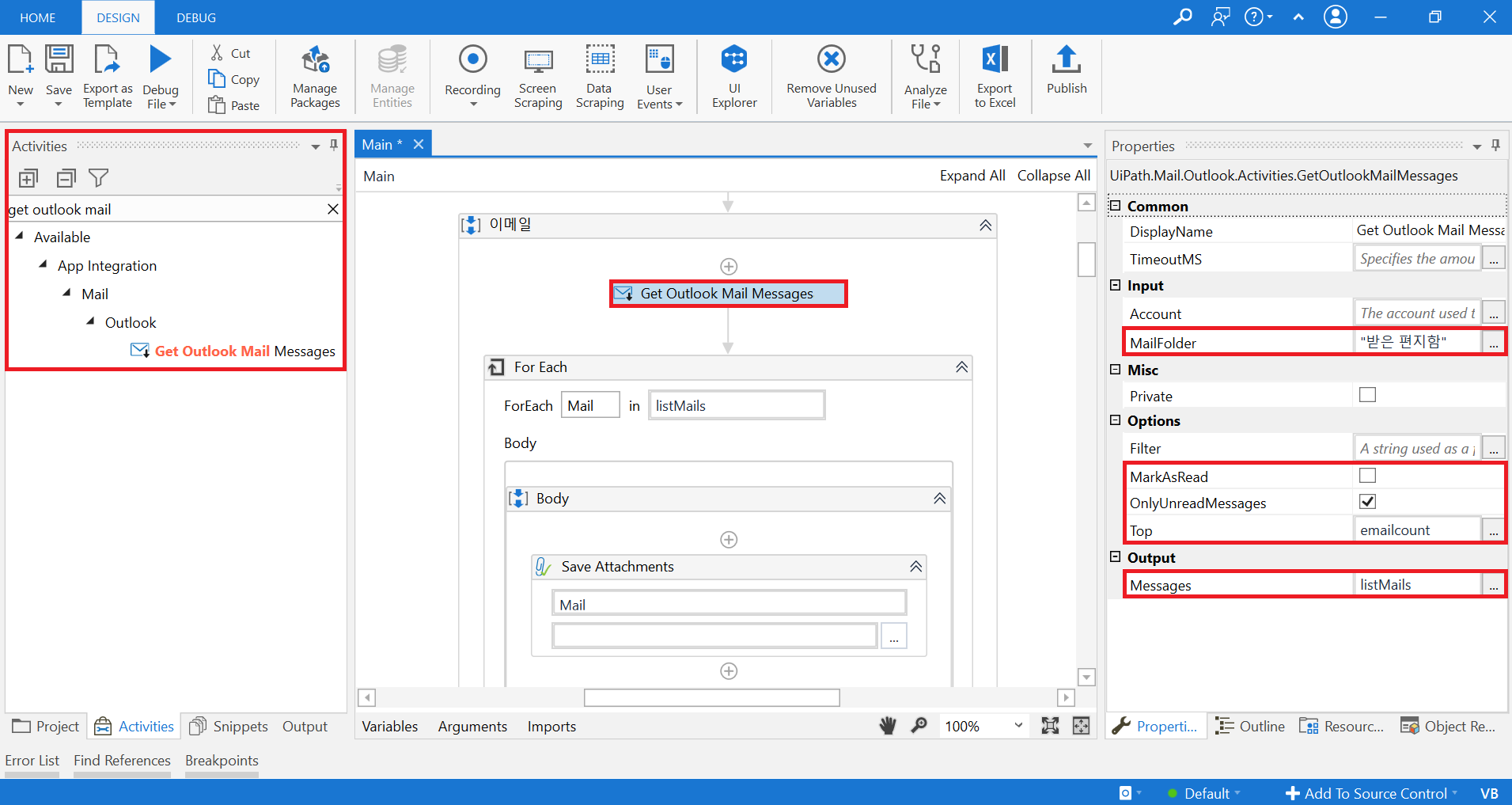Click Export as Template icon
1512x805 pixels.
(107, 60)
